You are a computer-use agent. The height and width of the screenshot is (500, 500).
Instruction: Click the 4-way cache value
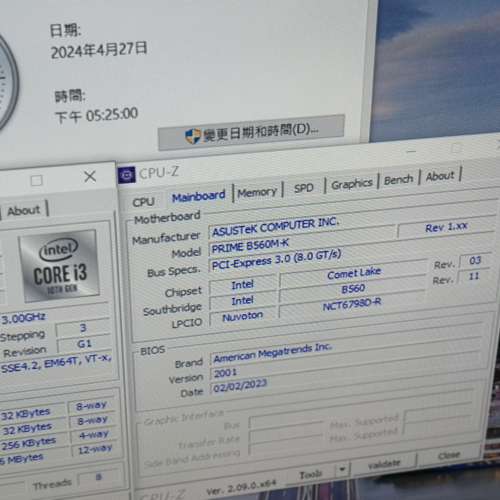tap(94, 435)
